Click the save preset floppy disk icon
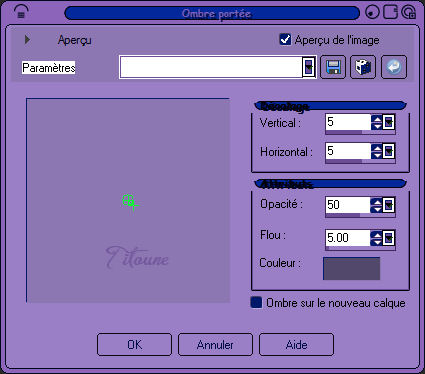425x374 pixels. 333,67
